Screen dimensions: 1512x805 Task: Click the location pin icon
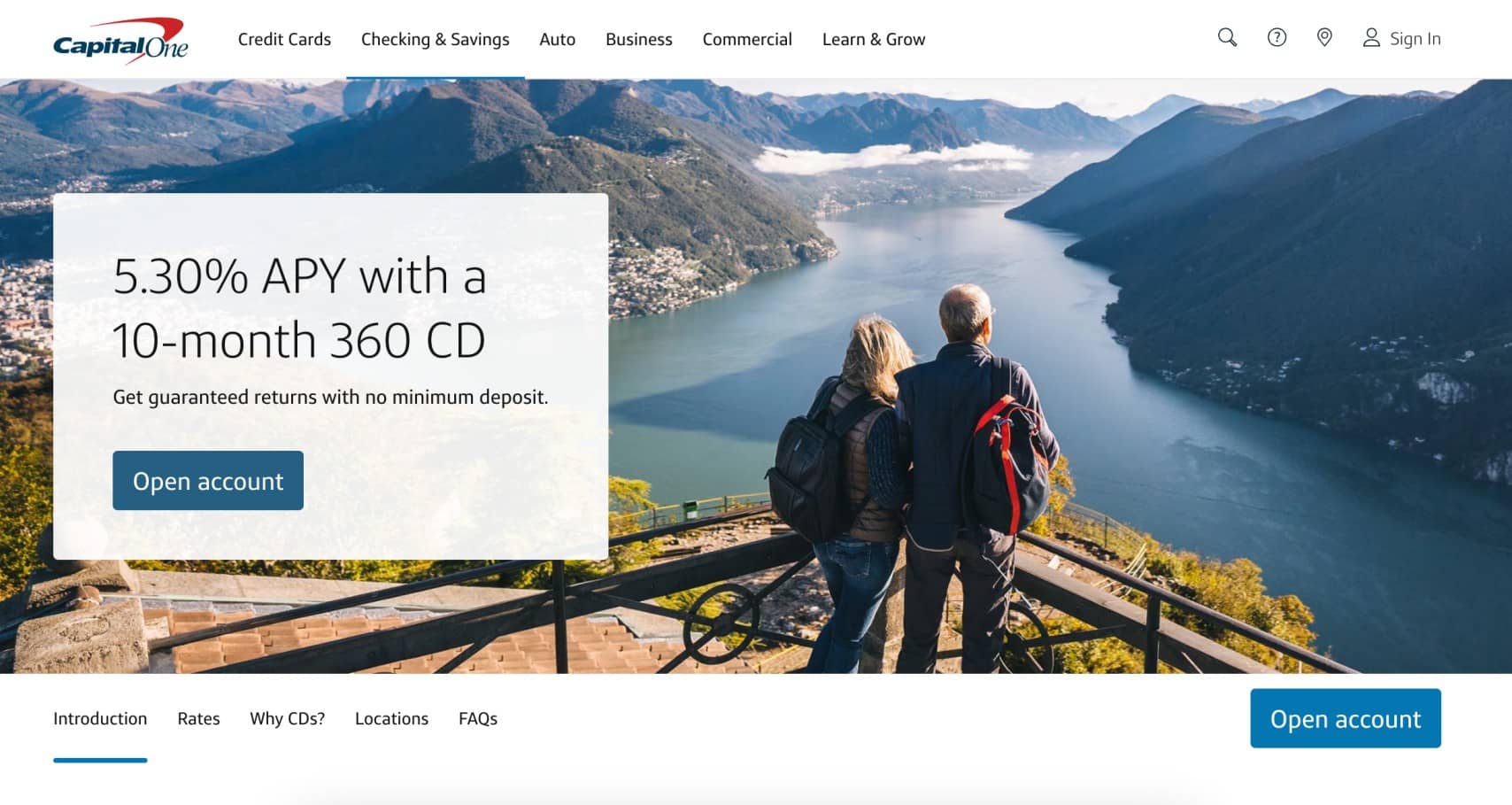point(1324,37)
